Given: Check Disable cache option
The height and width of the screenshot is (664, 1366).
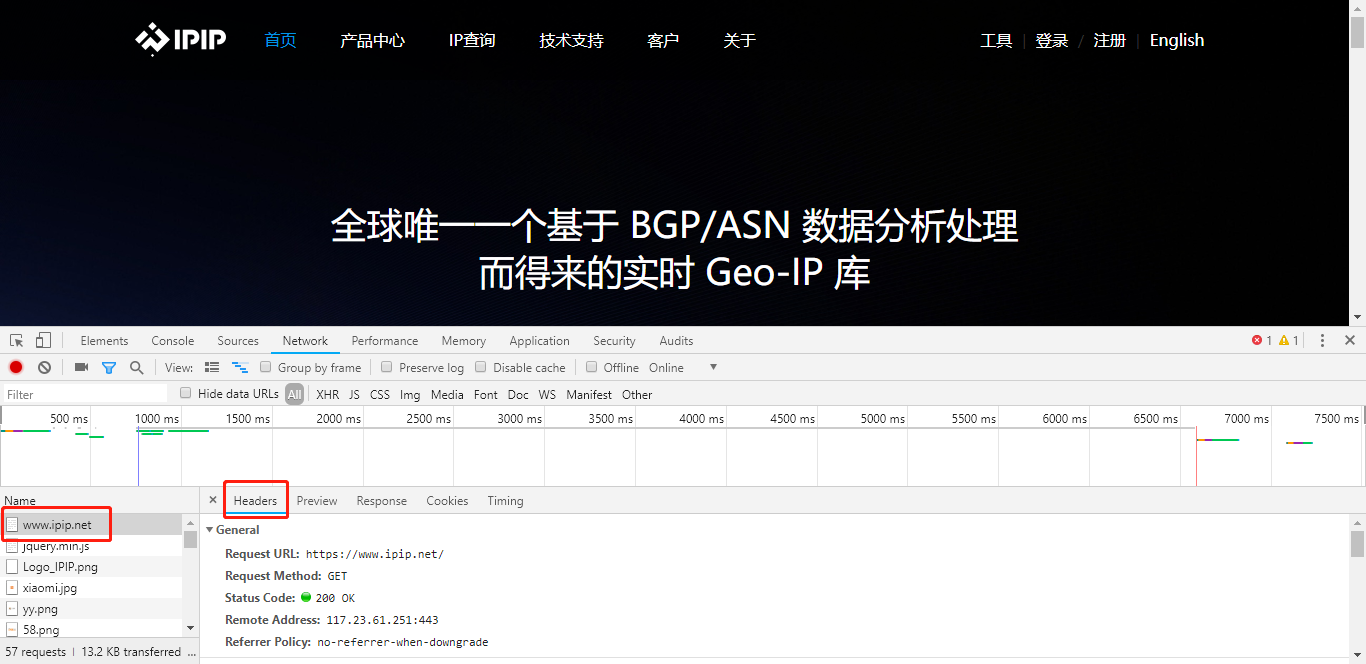Looking at the screenshot, I should [x=481, y=367].
